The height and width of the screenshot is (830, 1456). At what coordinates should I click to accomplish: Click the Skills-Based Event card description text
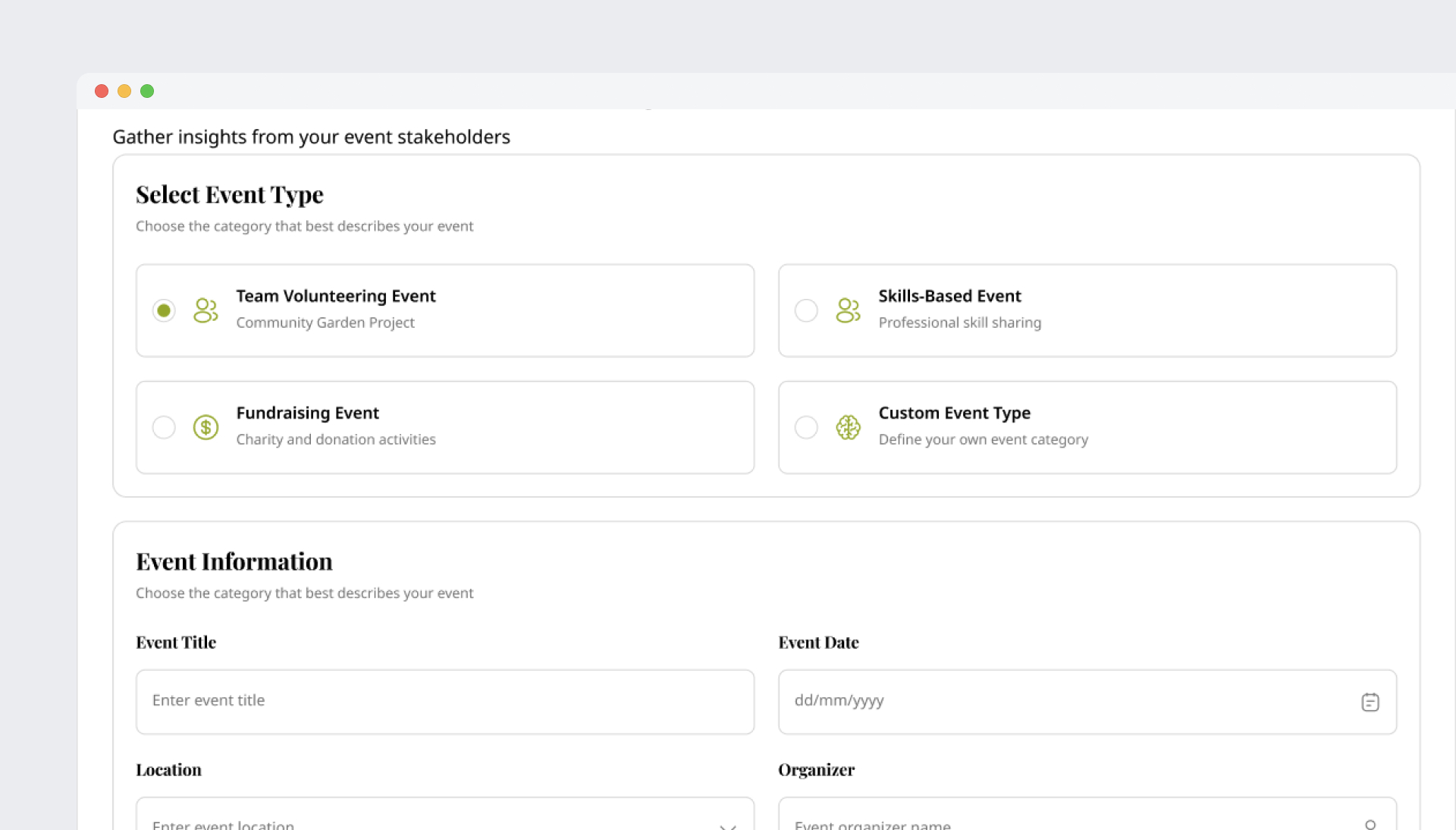point(959,322)
